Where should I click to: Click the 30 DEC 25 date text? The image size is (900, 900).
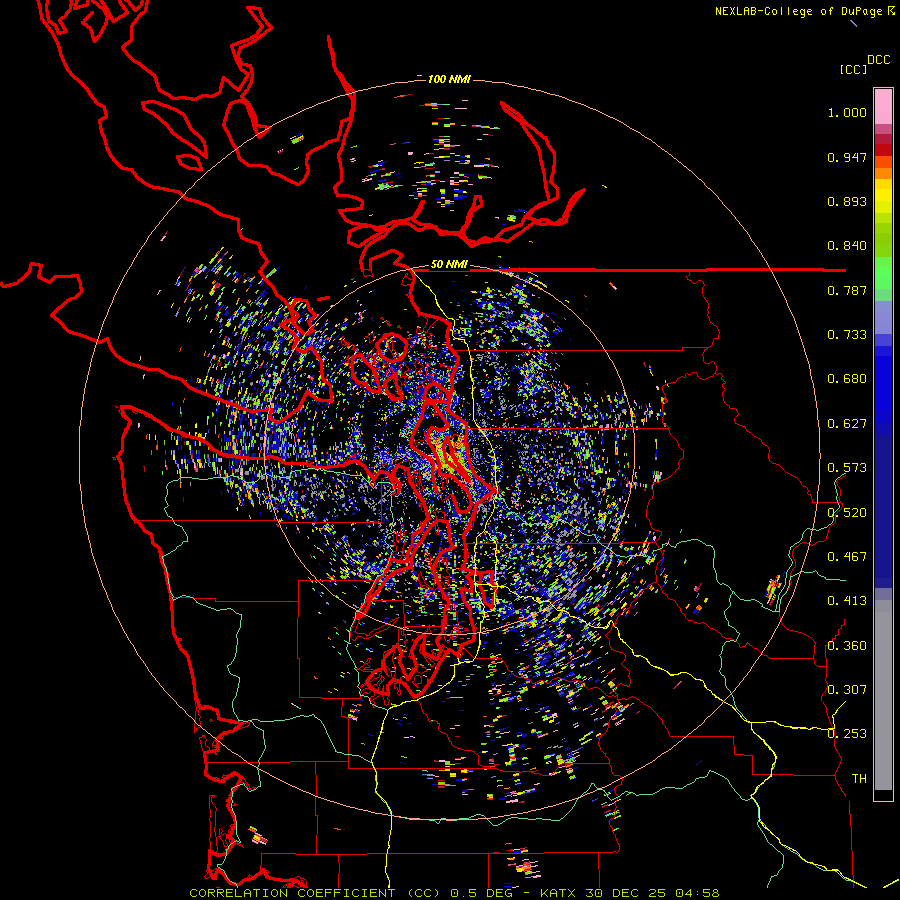pos(626,893)
